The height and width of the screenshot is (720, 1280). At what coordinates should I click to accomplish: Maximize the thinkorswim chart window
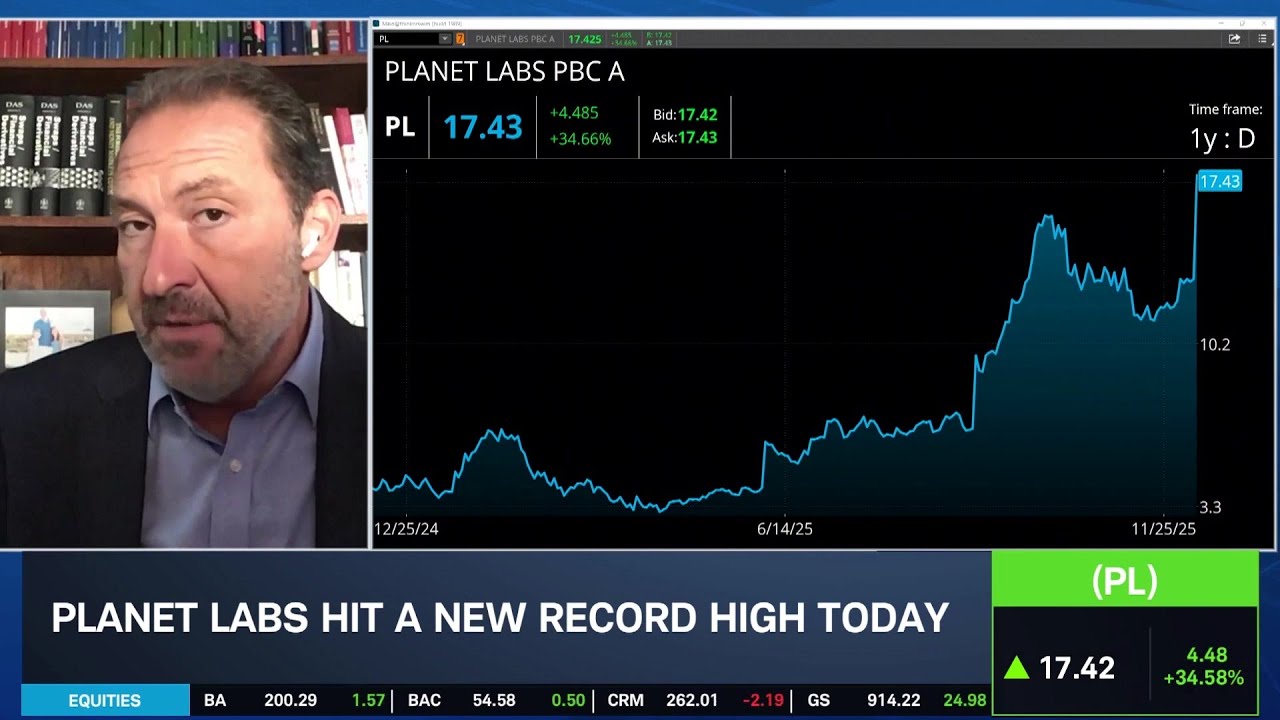[1242, 22]
